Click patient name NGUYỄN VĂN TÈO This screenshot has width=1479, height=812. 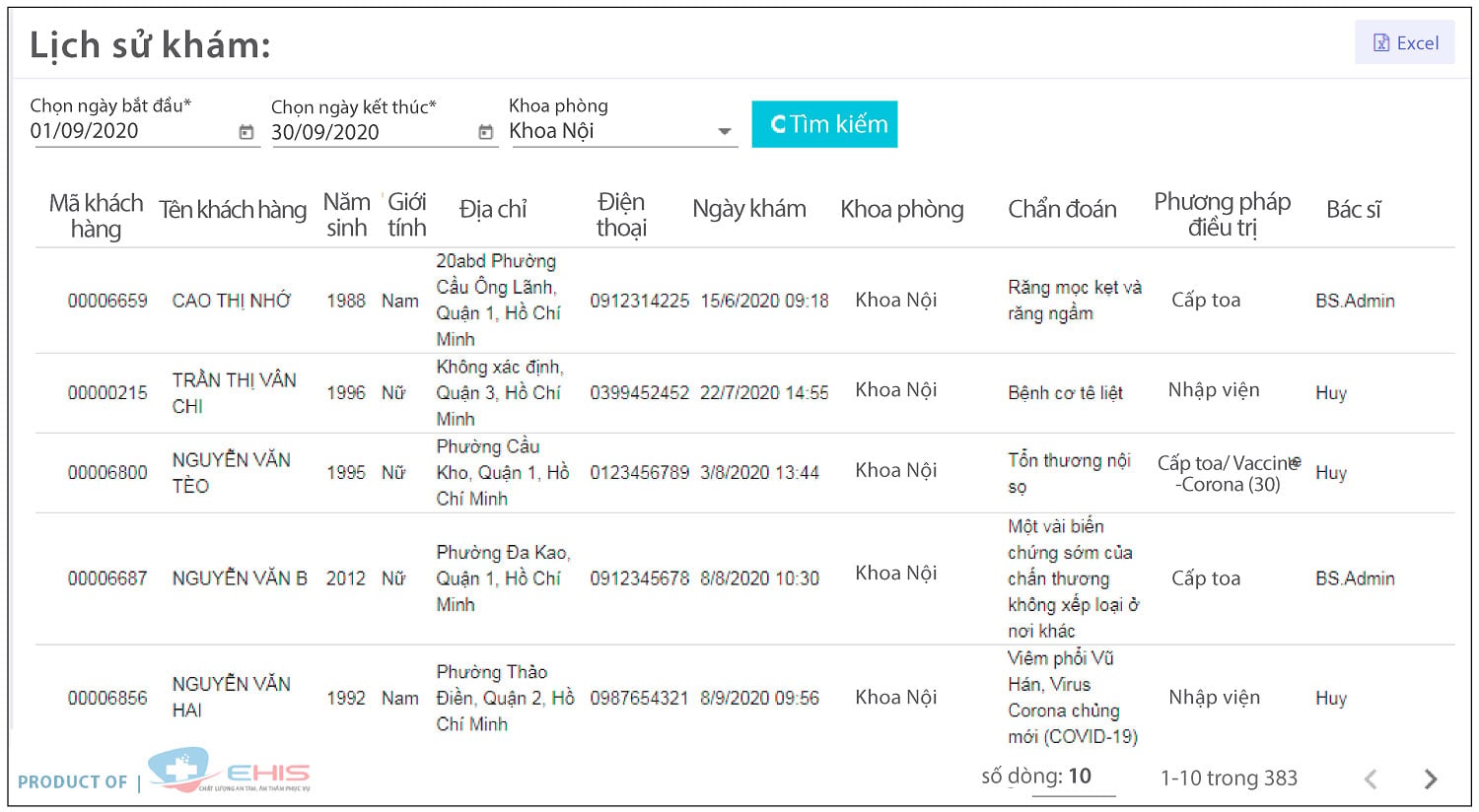click(x=232, y=473)
